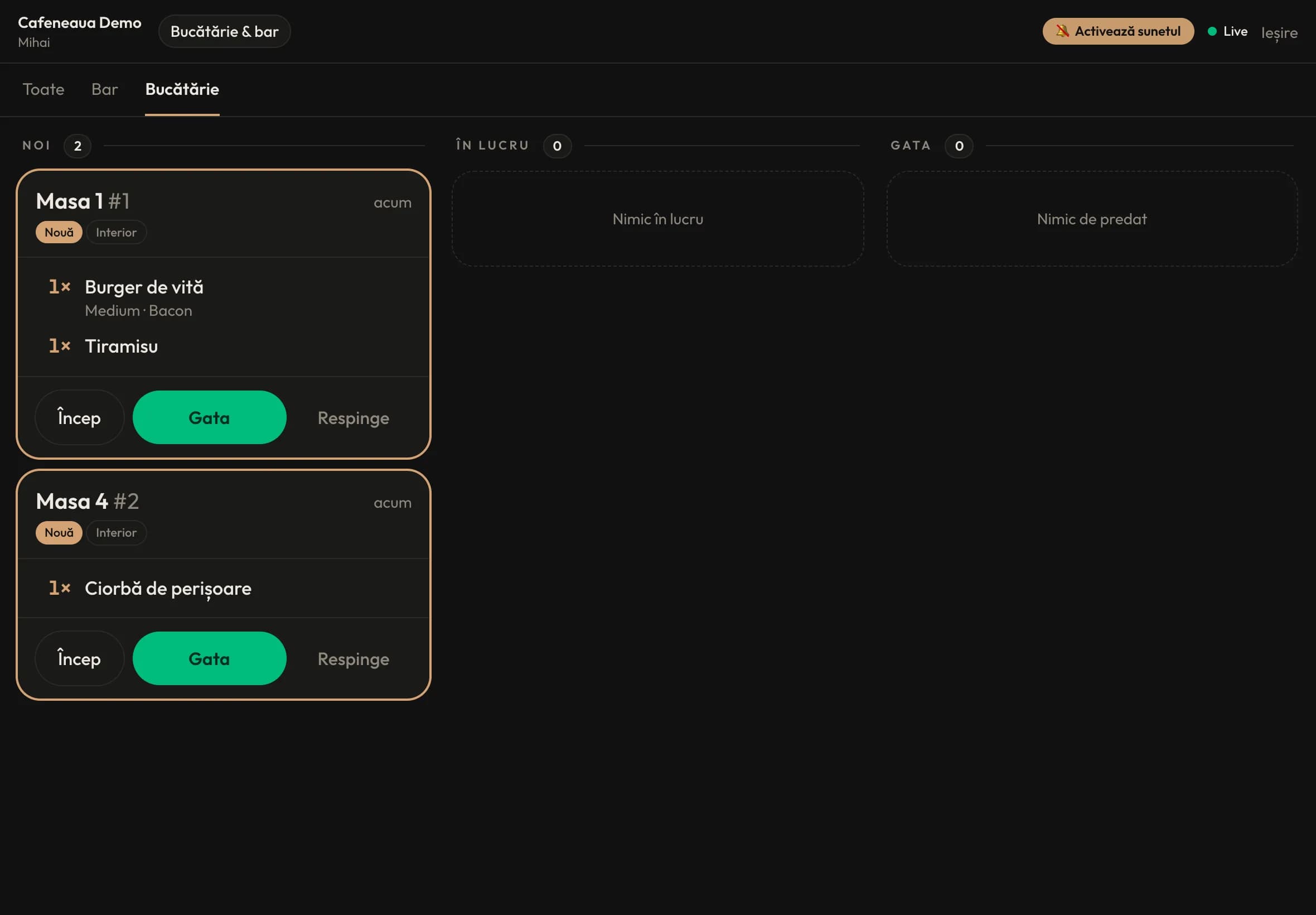
Task: Click the Mihai user name
Action: point(34,42)
